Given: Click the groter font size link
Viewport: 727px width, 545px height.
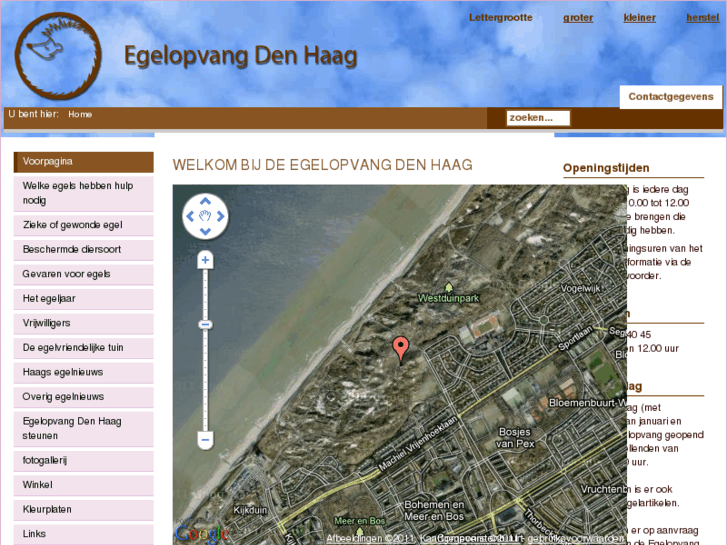Looking at the screenshot, I should [578, 18].
